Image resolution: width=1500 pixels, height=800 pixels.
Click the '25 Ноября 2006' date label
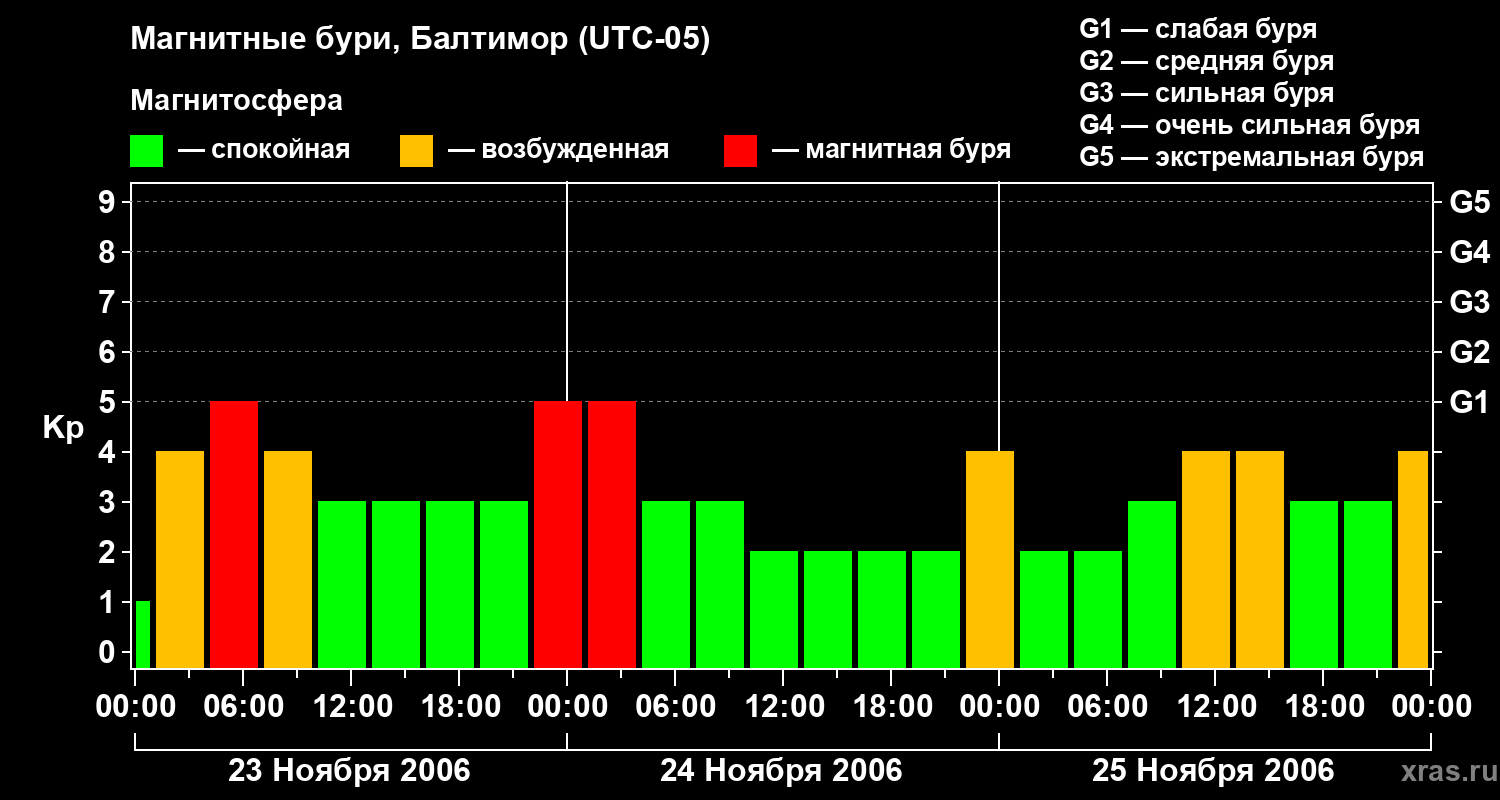1213,771
